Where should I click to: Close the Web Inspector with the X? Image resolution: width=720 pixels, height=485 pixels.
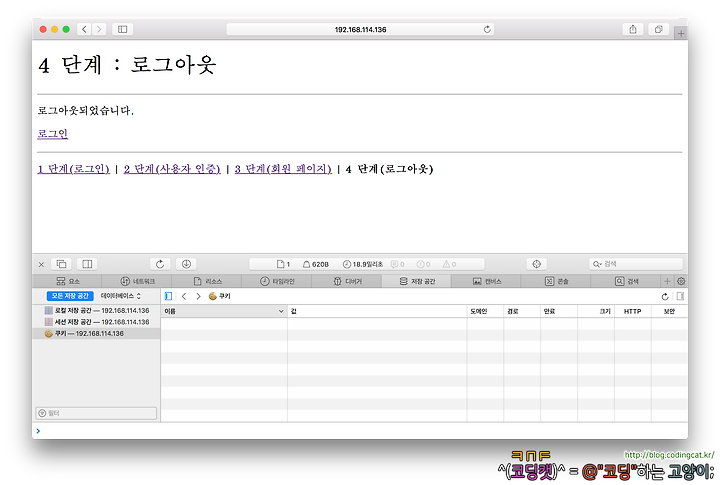click(x=41, y=264)
